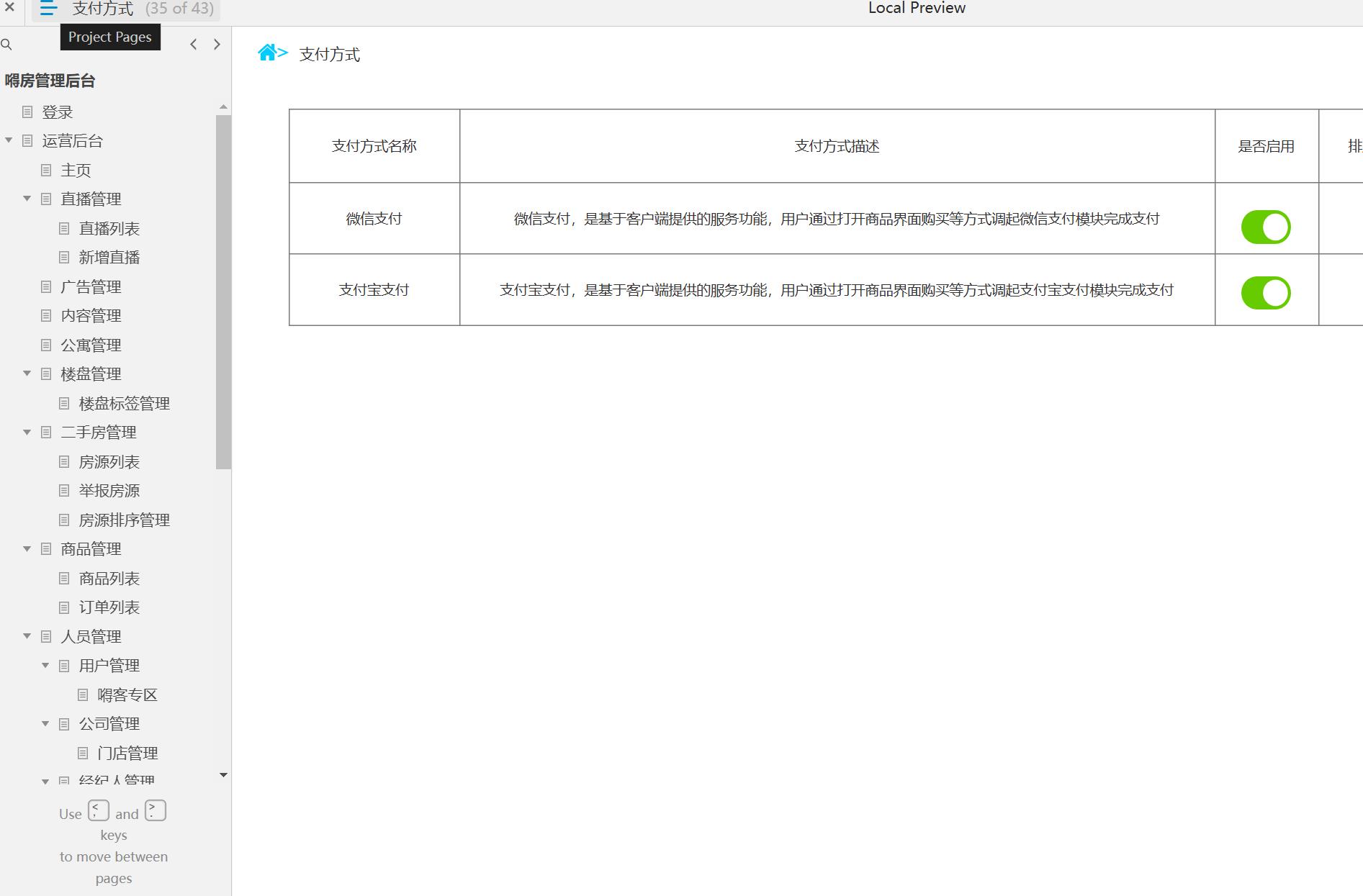
Task: Click the page icon beside 登录
Action: [x=27, y=112]
